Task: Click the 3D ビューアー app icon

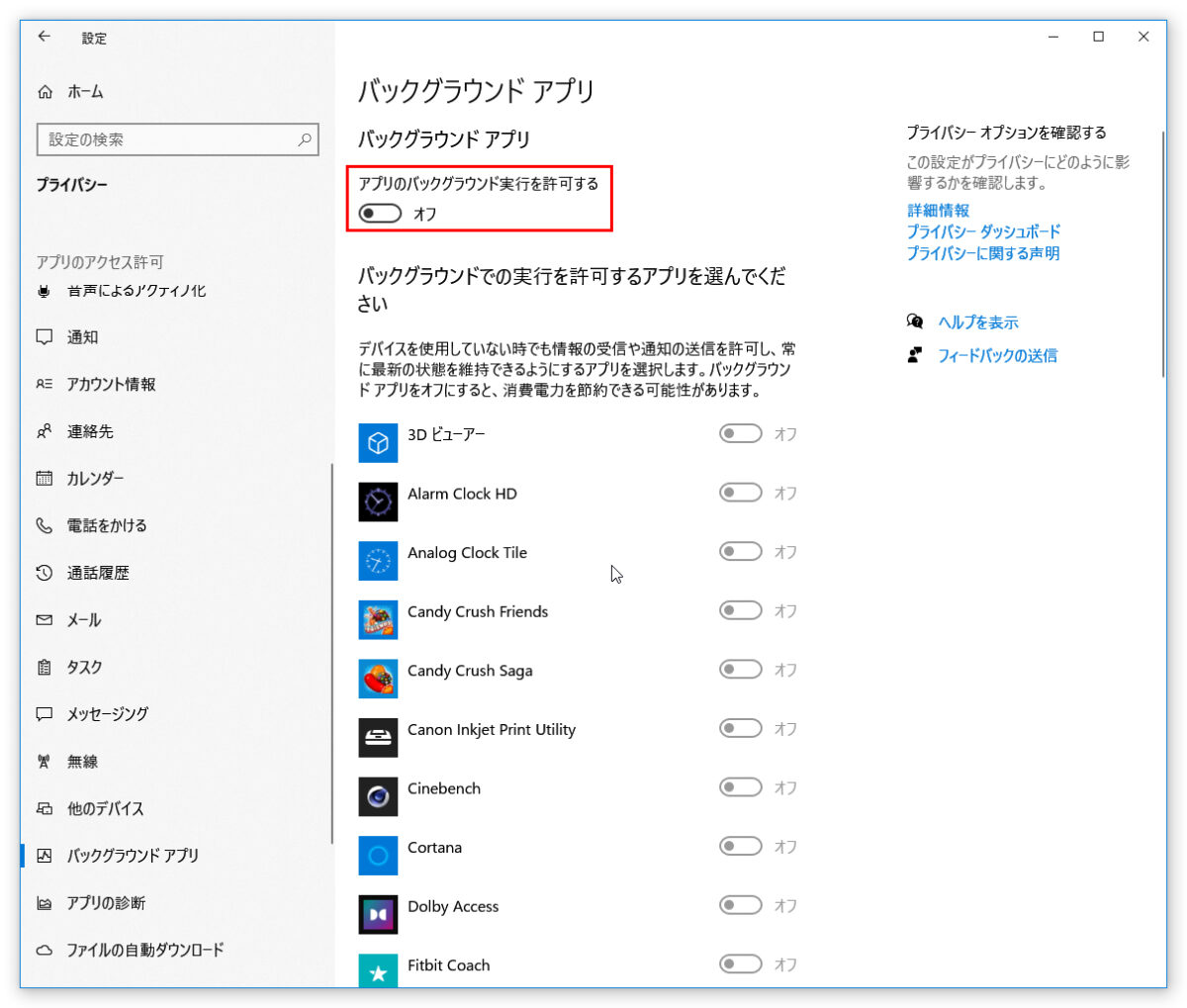Action: 378,443
